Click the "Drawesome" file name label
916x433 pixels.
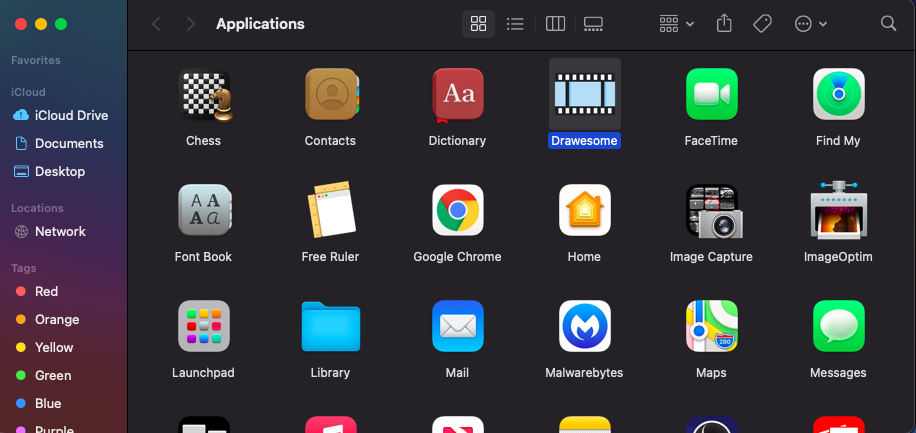click(584, 141)
